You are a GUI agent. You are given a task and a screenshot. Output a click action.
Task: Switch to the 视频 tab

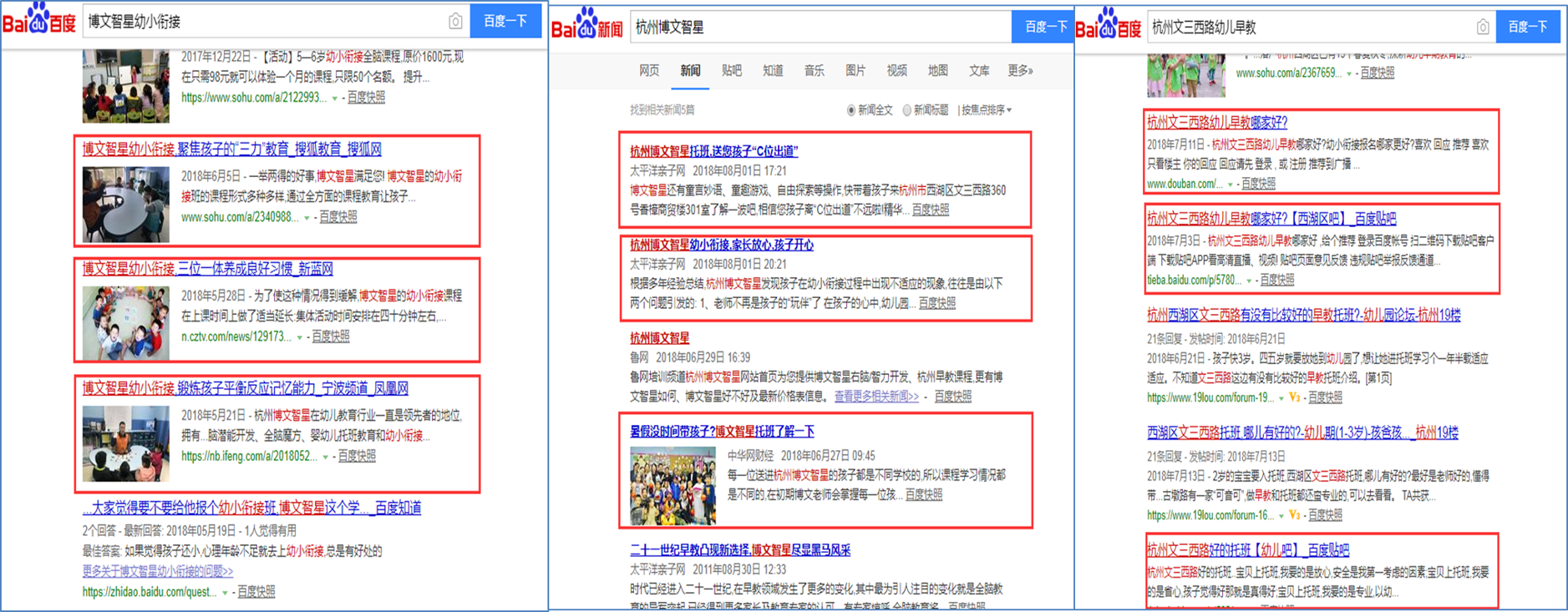[897, 71]
